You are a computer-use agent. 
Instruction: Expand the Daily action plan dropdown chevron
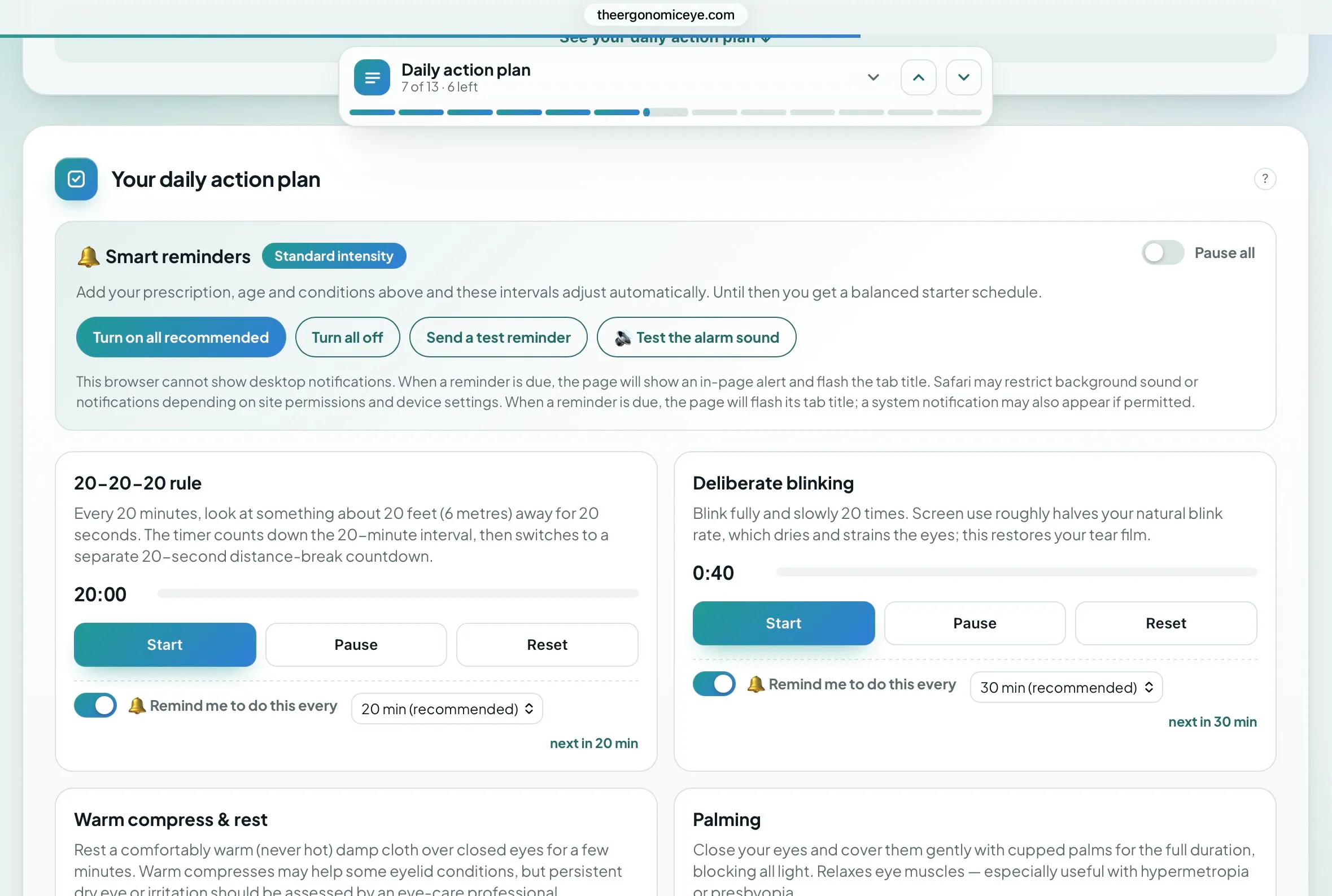(x=873, y=77)
